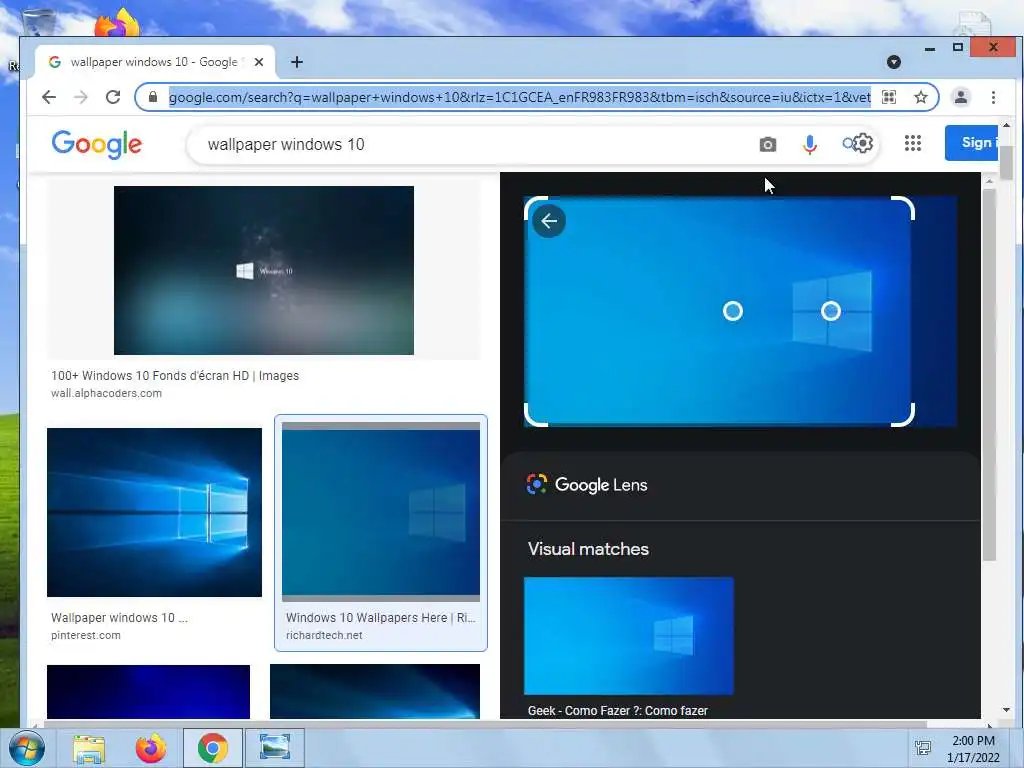The width and height of the screenshot is (1024, 768).
Task: Click the pinterest.com source text
Action: pos(86,635)
